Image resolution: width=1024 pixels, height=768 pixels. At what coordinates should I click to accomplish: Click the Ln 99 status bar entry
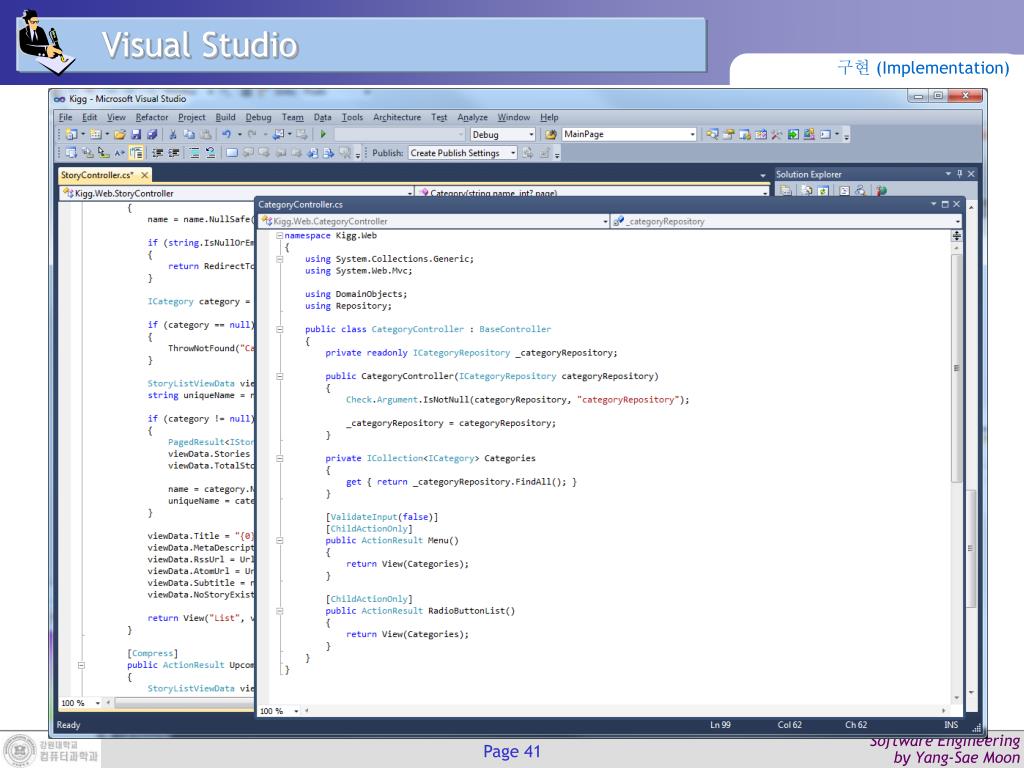[x=720, y=725]
